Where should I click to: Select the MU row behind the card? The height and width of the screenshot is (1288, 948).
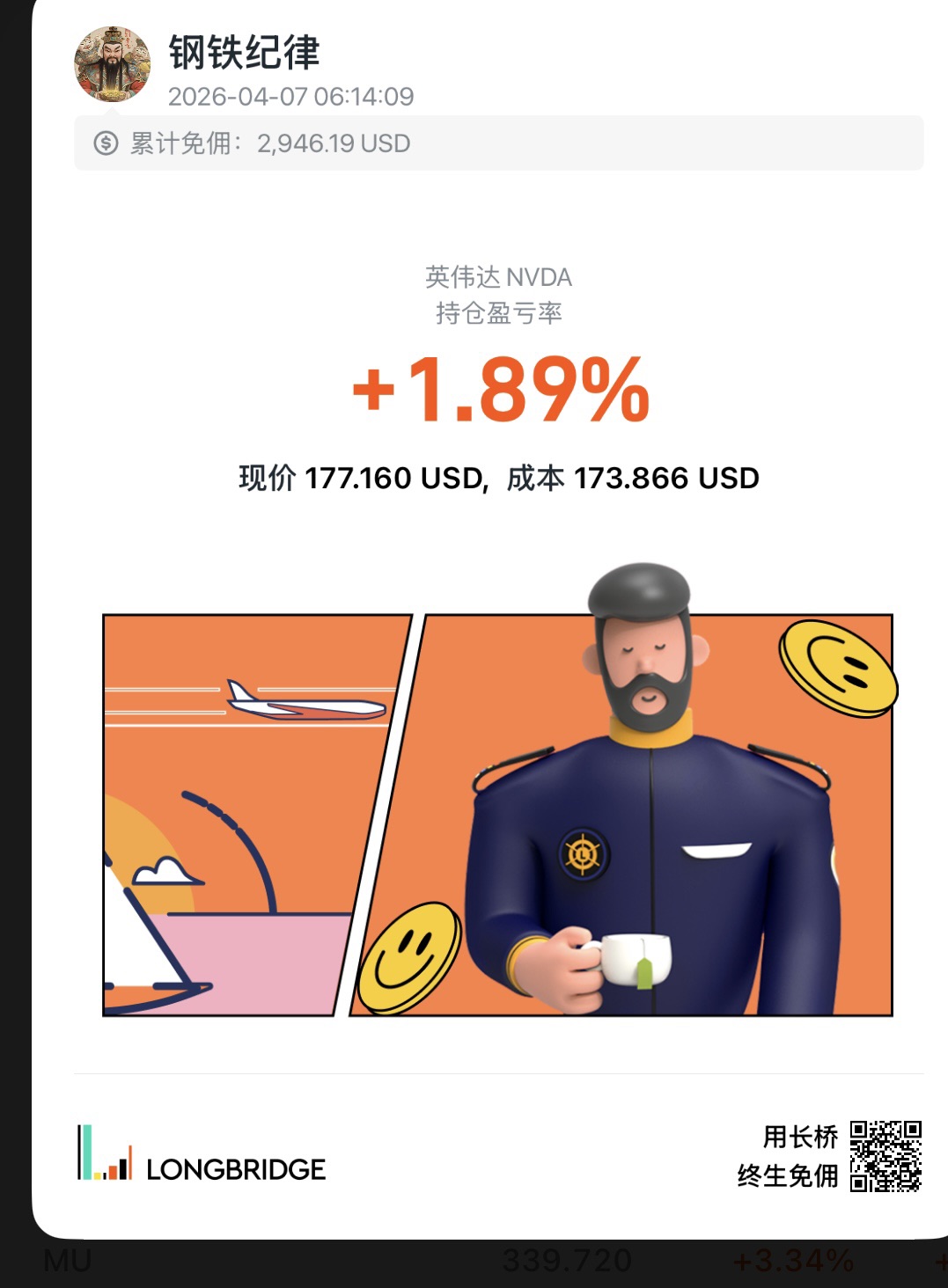[474, 1262]
